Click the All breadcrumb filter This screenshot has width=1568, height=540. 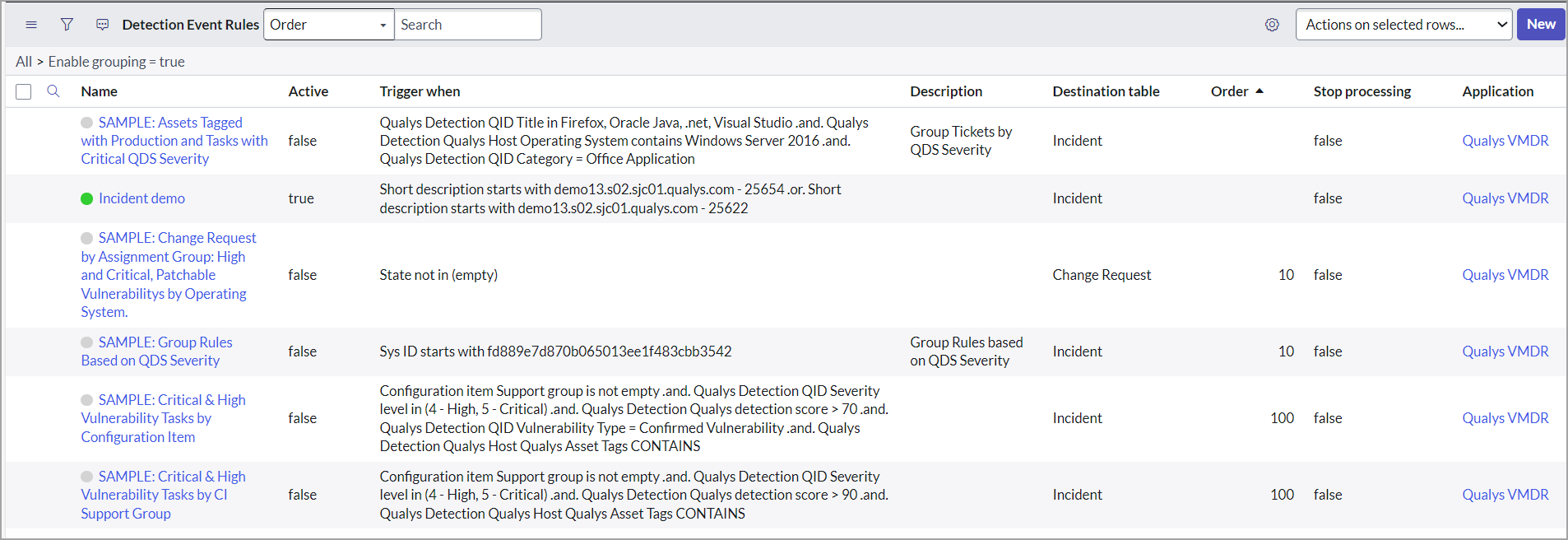point(24,62)
